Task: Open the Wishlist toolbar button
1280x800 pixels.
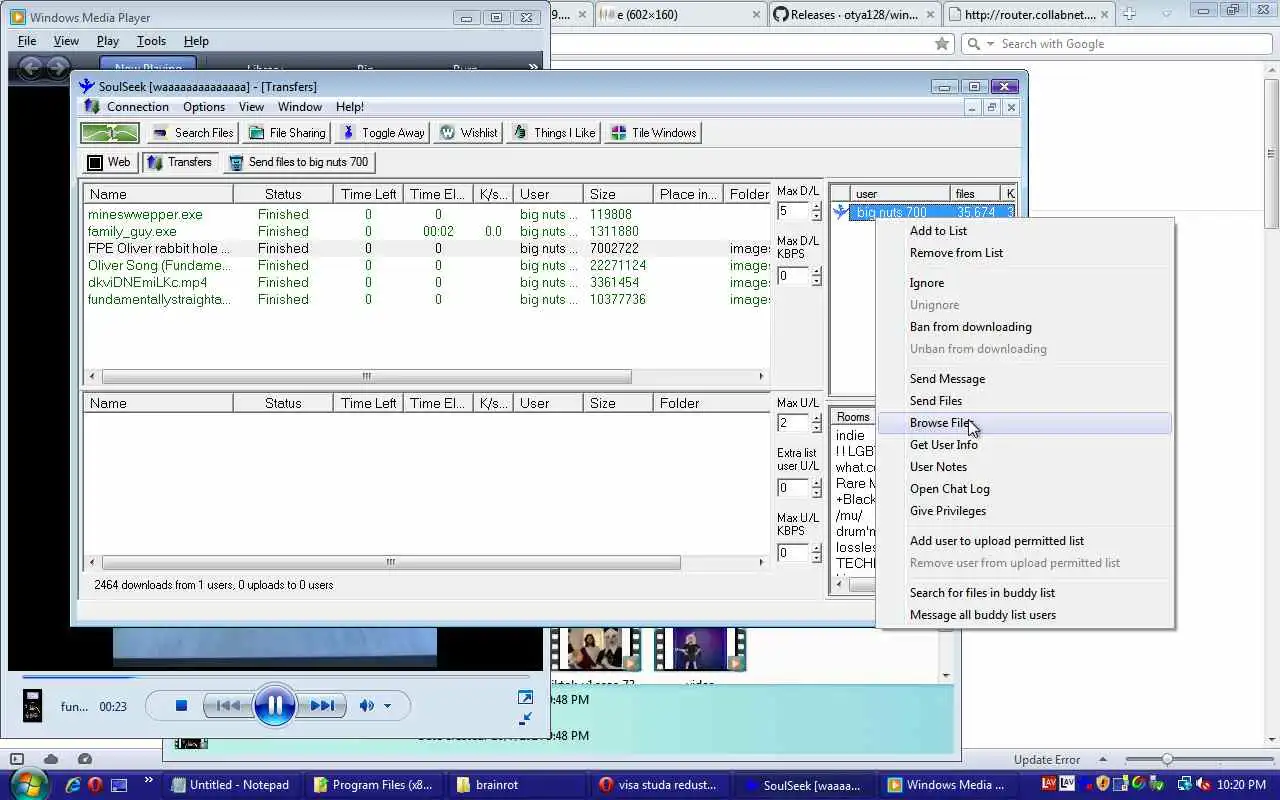Action: 469,133
